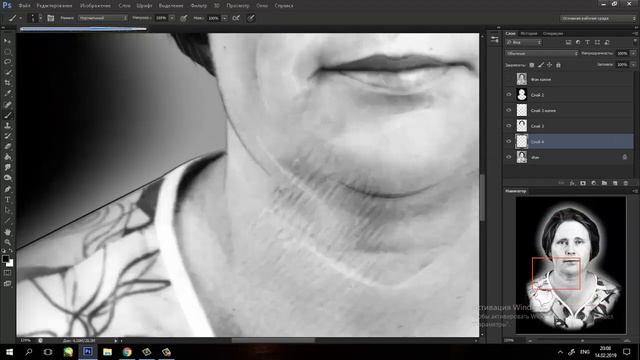Lock position icon in Layers panel

tap(549, 65)
